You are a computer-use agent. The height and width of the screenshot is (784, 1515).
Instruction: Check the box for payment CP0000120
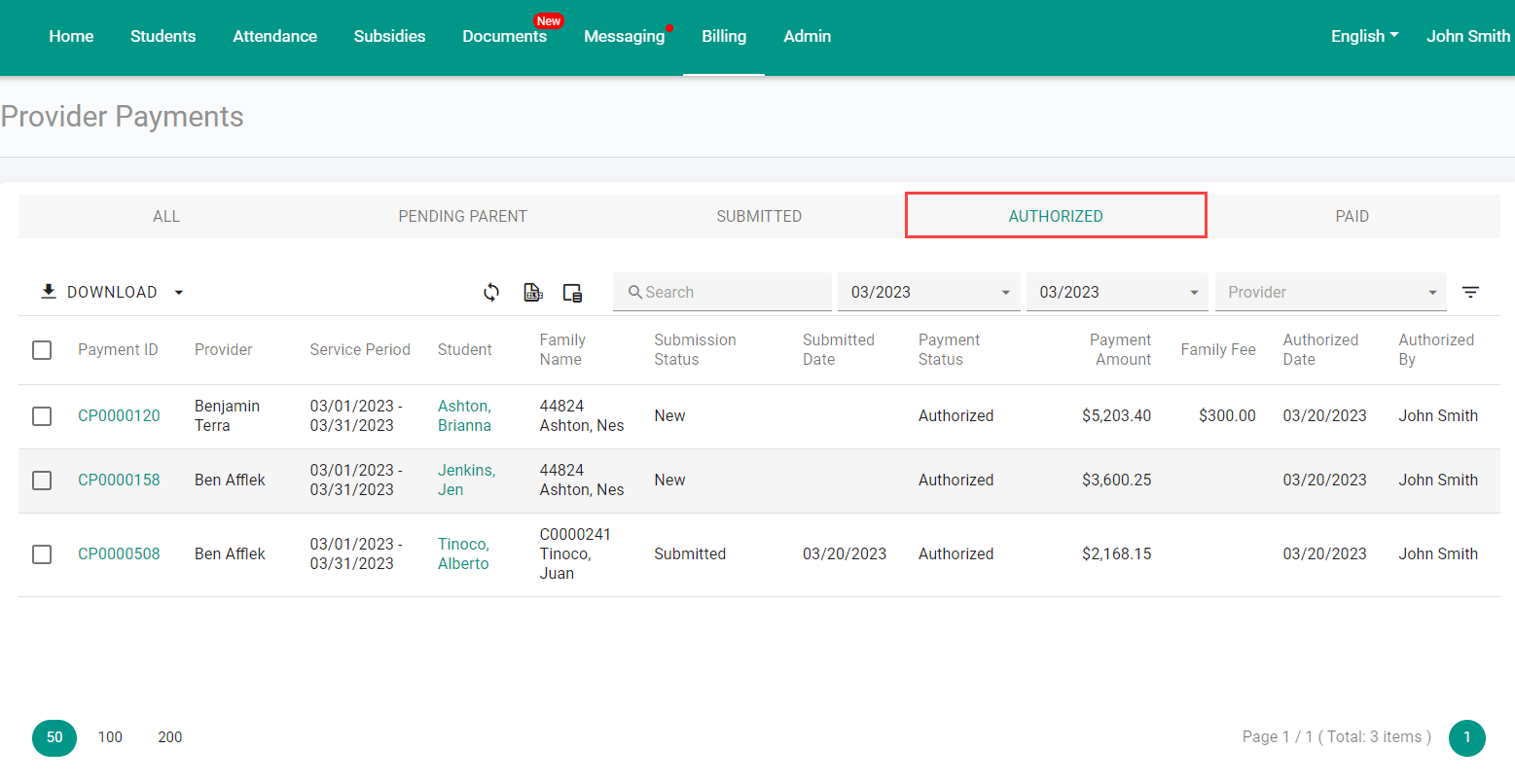[42, 415]
